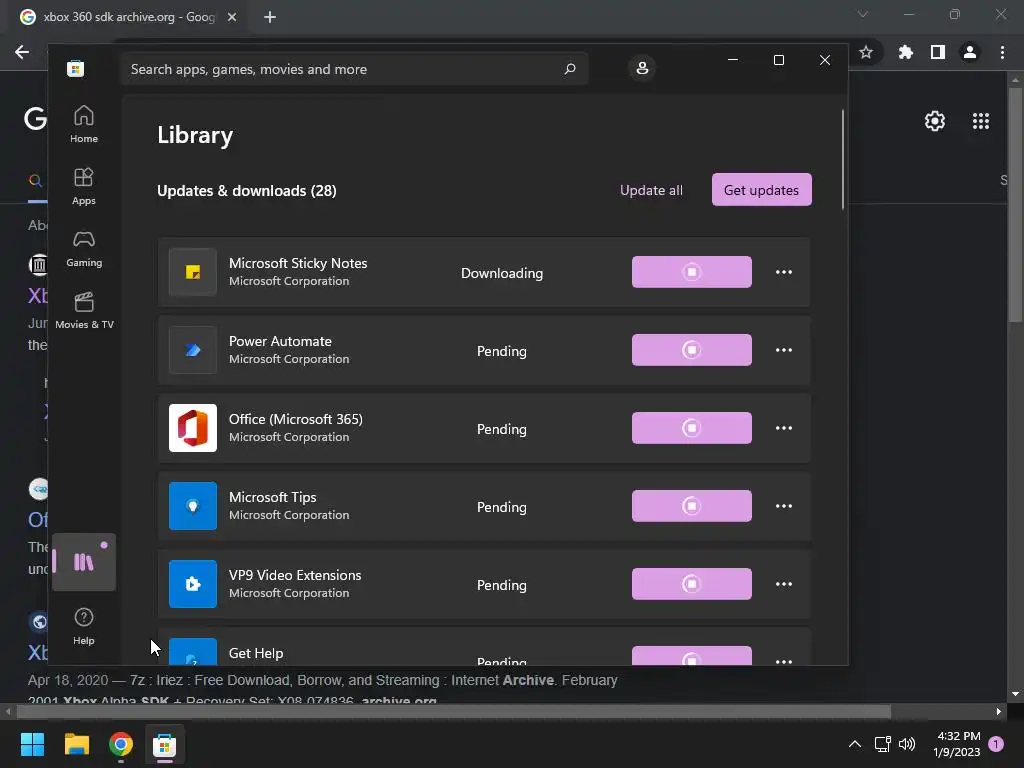The height and width of the screenshot is (768, 1024).
Task: Click the Get Help app name
Action: [256, 653]
